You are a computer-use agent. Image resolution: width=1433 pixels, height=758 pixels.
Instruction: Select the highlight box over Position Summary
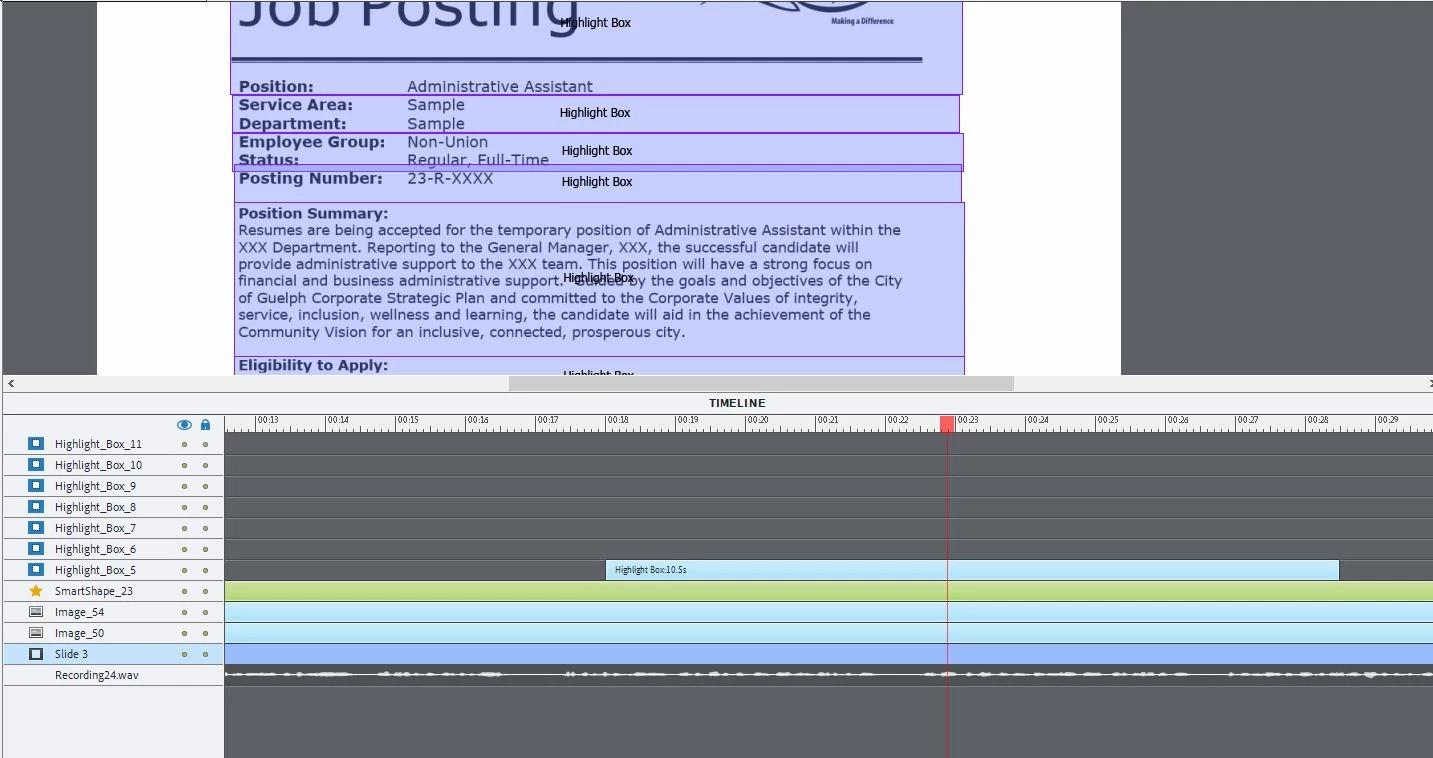pos(599,279)
